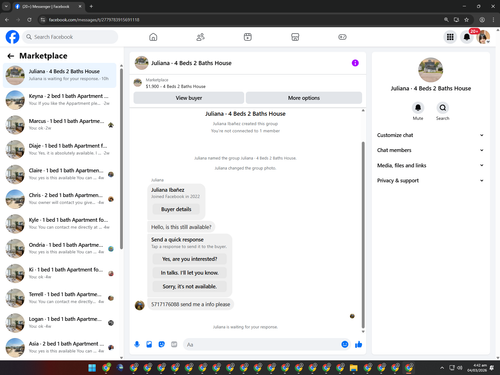Open Claire - 1 bed 1 bath chat
500x375 pixels.
[x=60, y=174]
